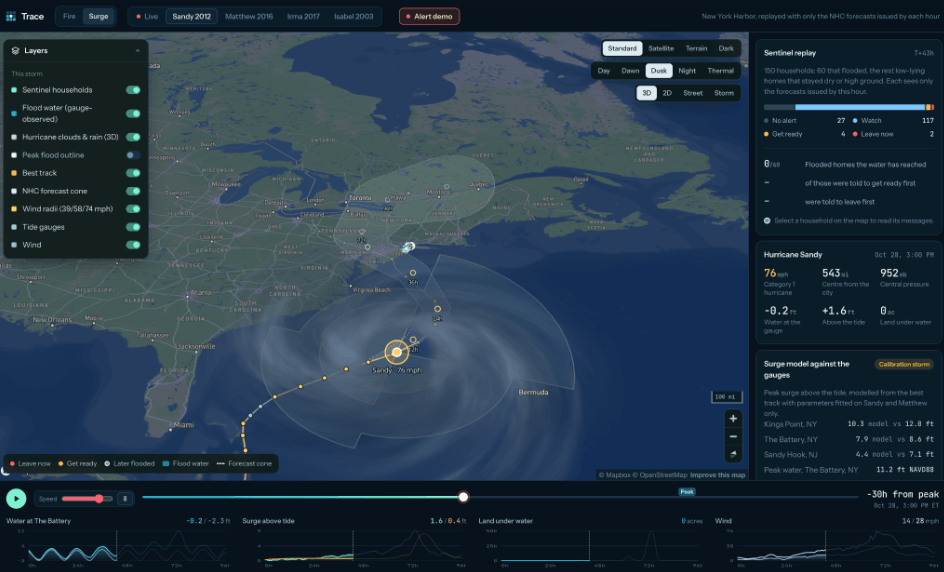The width and height of the screenshot is (944, 572).
Task: Toggle the Best track layer
Action: [133, 173]
